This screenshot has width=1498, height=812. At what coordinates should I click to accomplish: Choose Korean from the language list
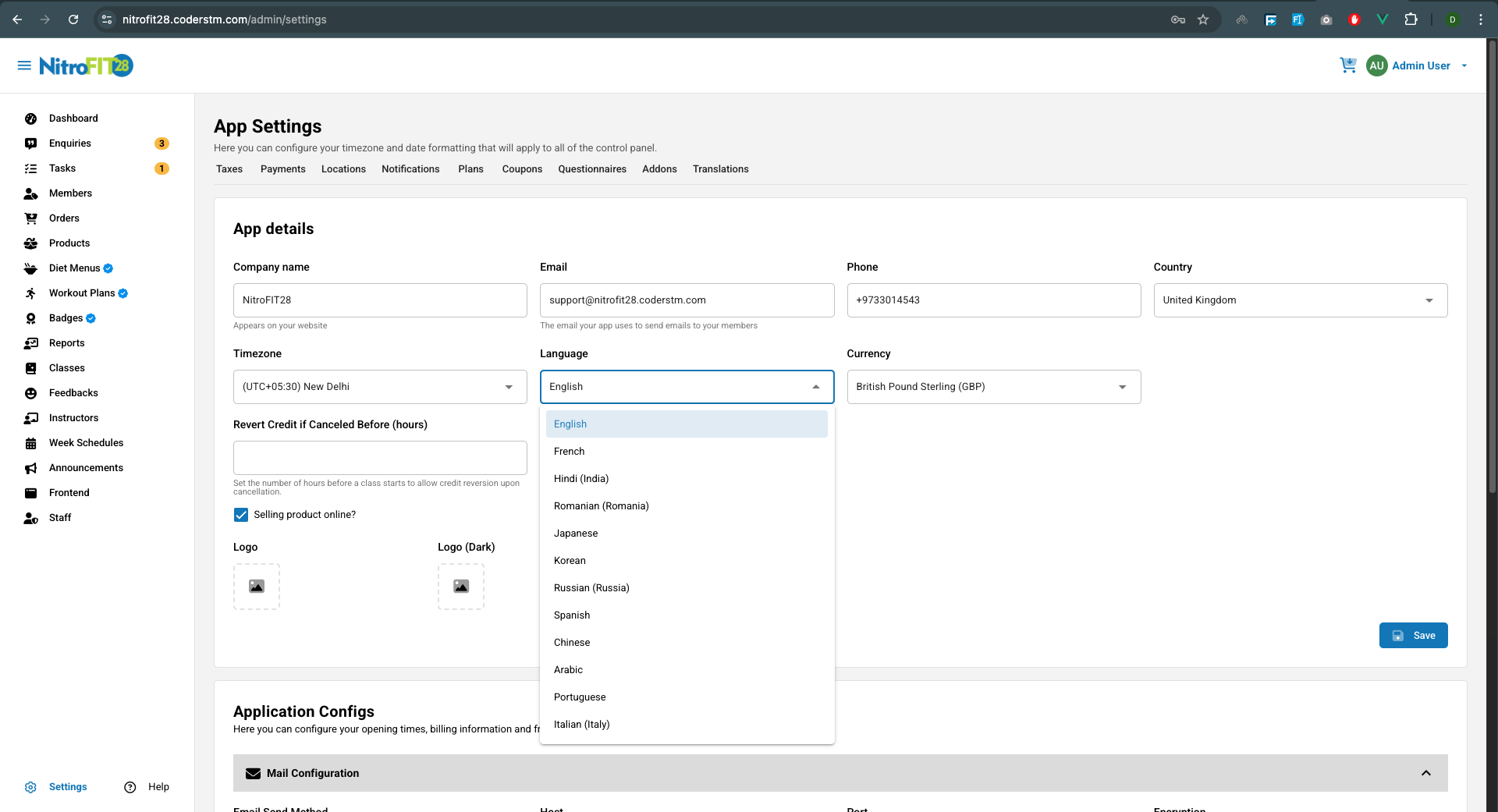pyautogui.click(x=687, y=561)
